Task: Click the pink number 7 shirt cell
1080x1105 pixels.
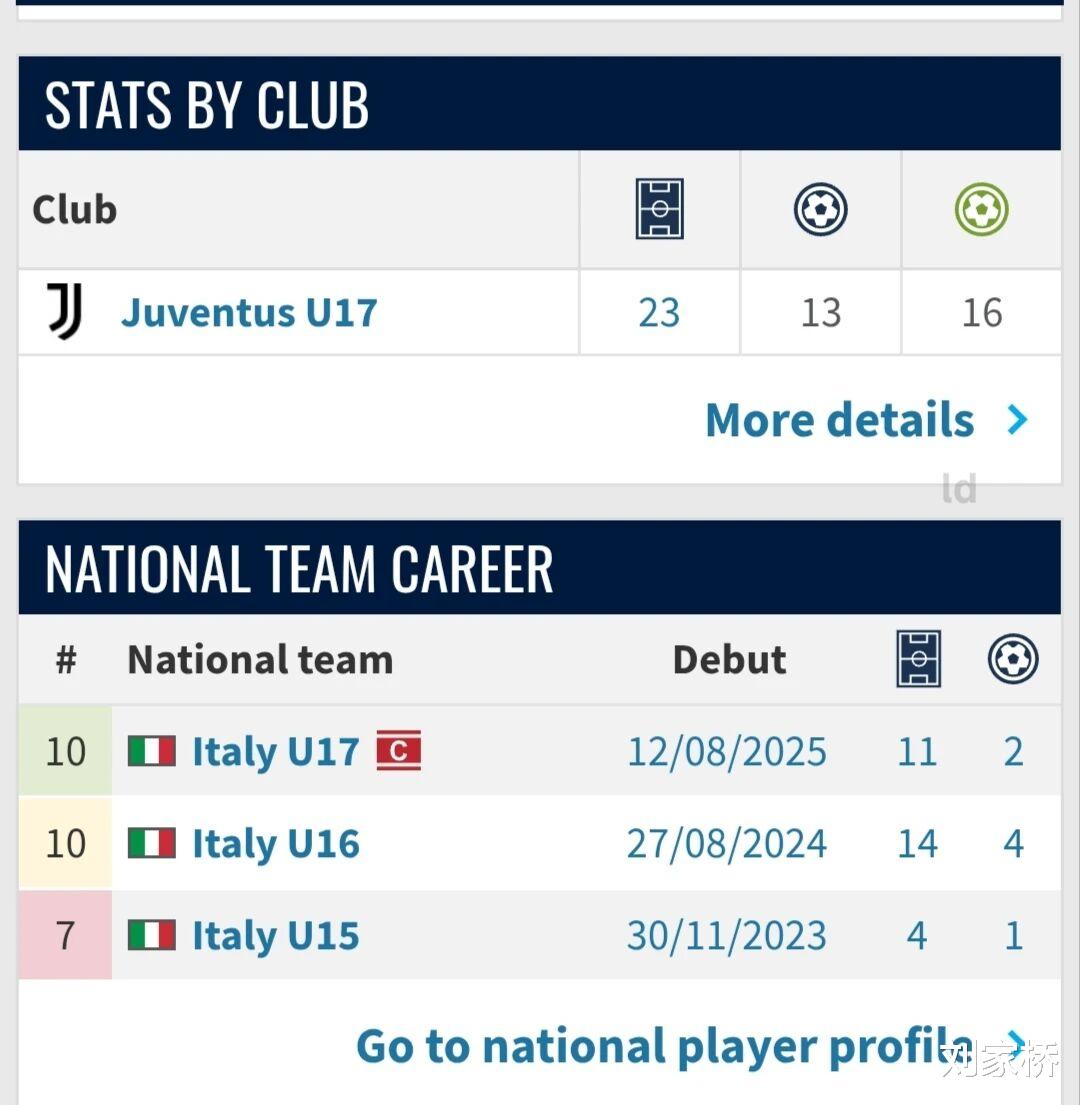Action: tap(65, 936)
